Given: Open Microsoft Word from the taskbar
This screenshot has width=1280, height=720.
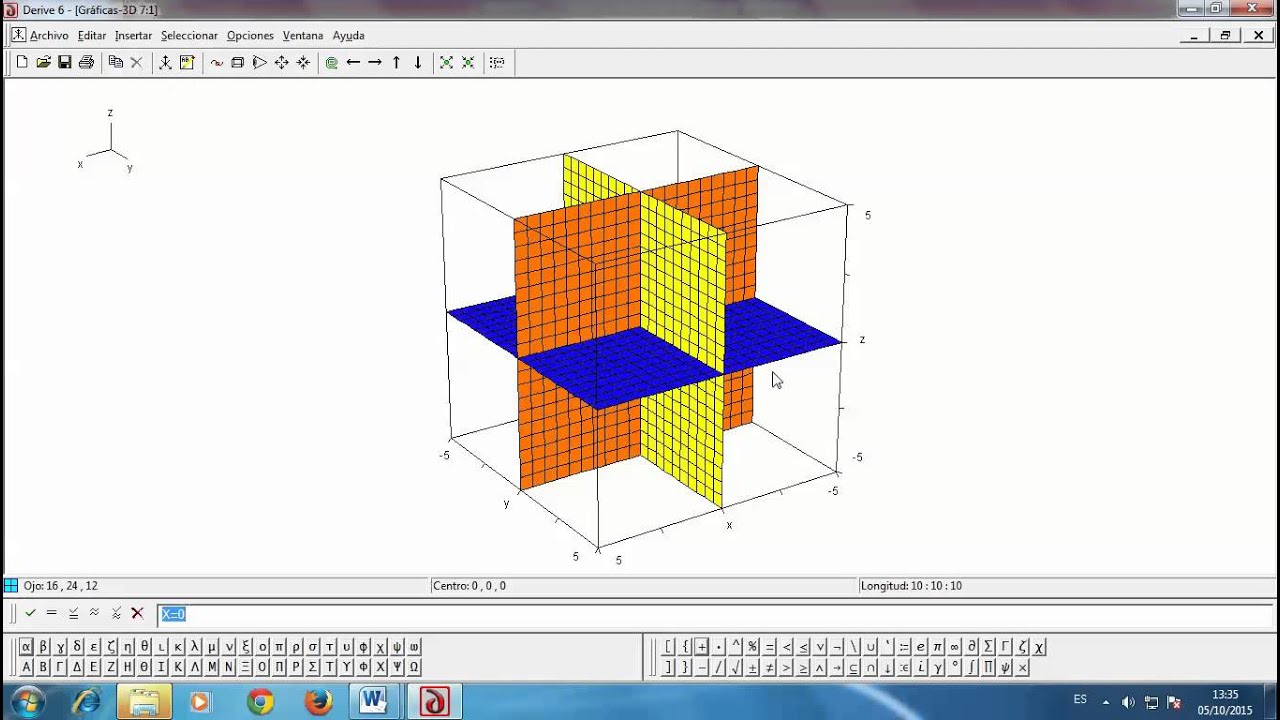Looking at the screenshot, I should tap(375, 702).
